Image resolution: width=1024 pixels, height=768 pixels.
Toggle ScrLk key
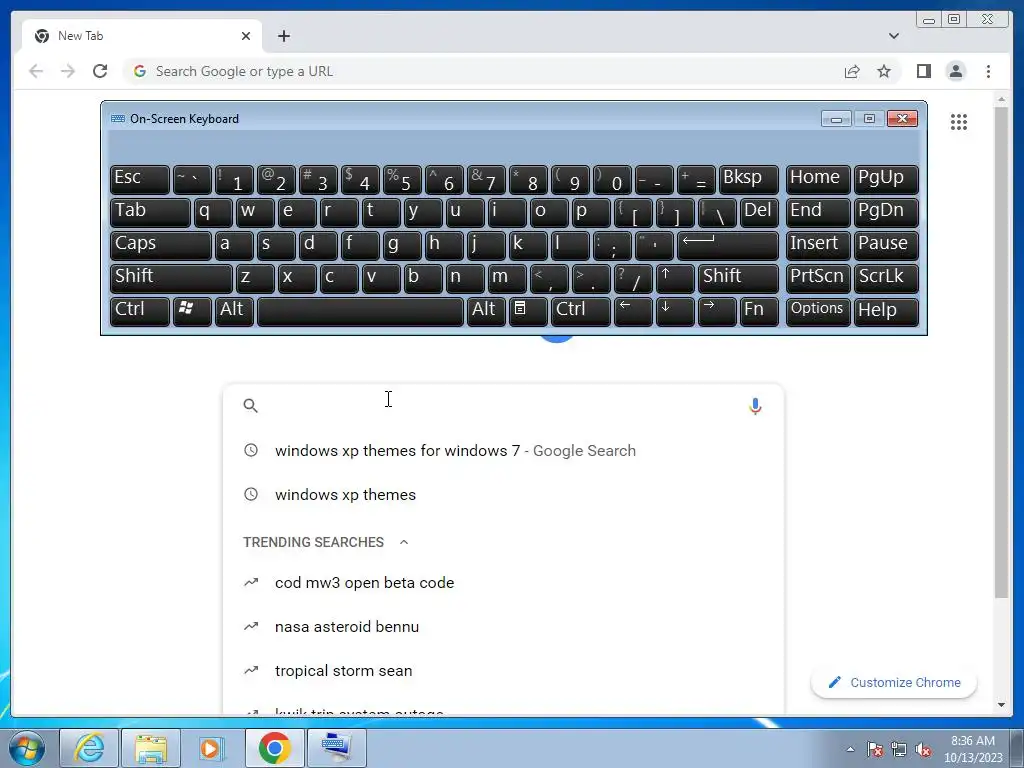(886, 277)
